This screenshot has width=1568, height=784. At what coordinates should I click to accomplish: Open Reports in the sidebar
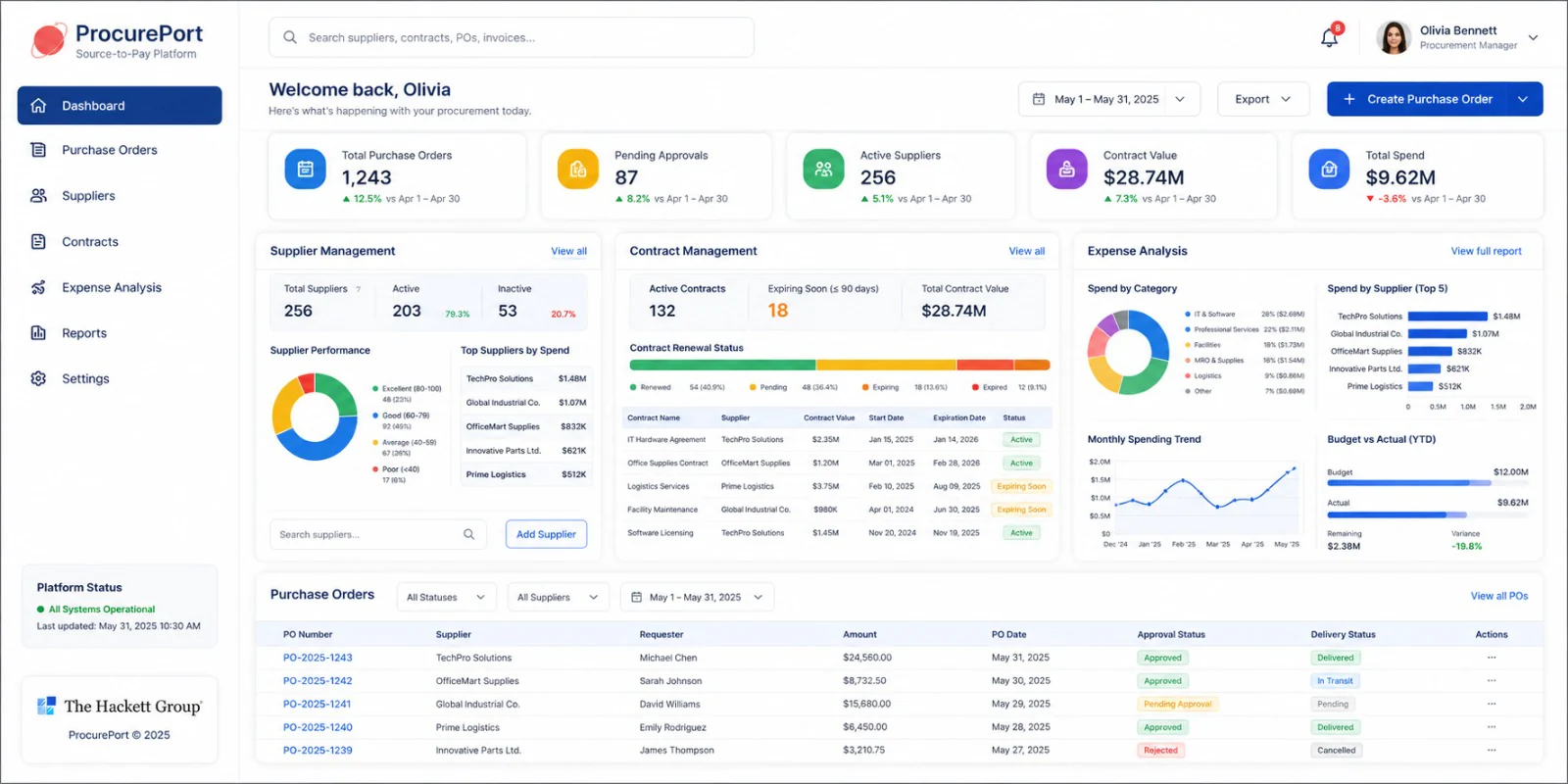point(120,333)
